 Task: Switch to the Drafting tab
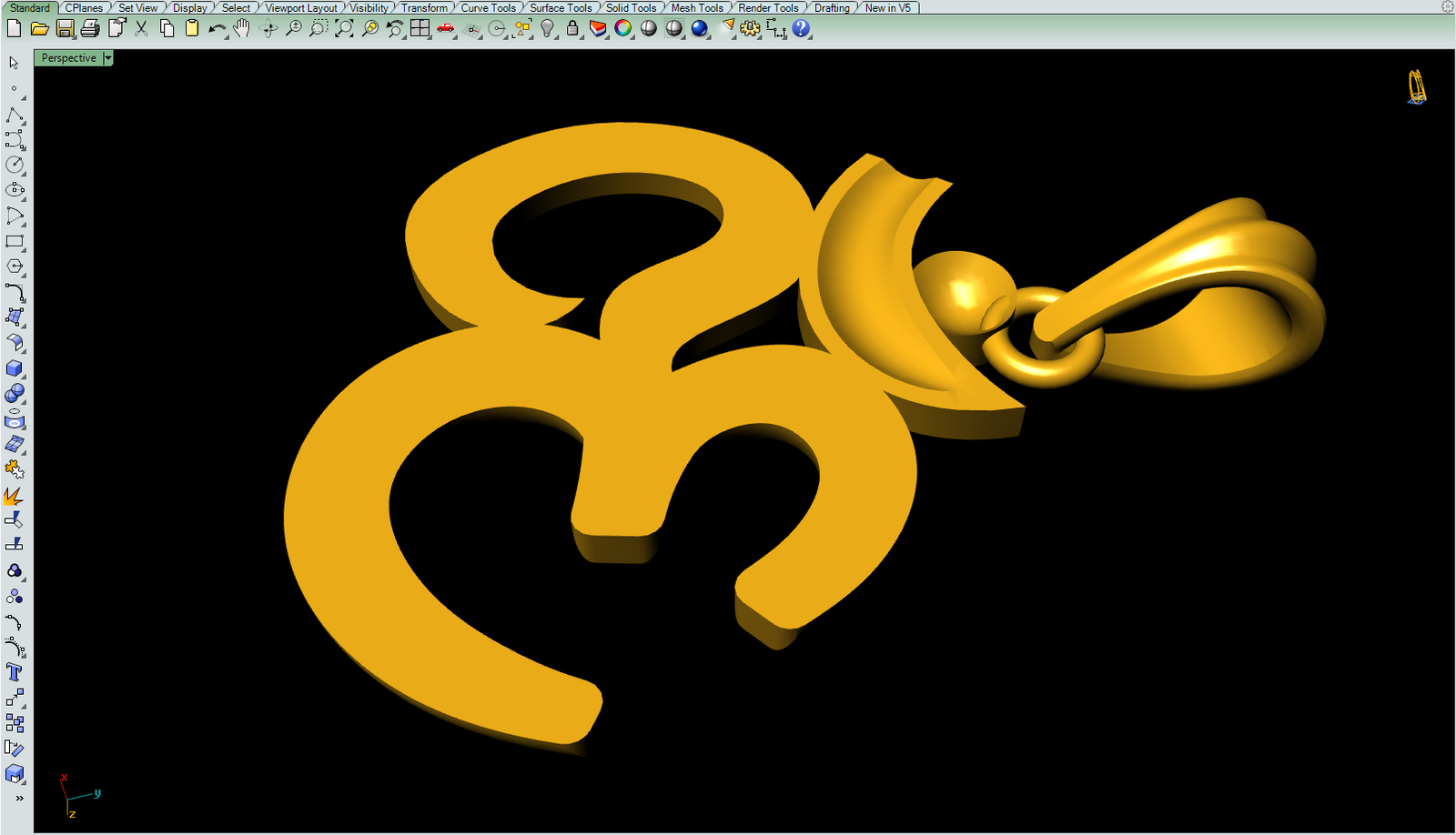pos(832,7)
